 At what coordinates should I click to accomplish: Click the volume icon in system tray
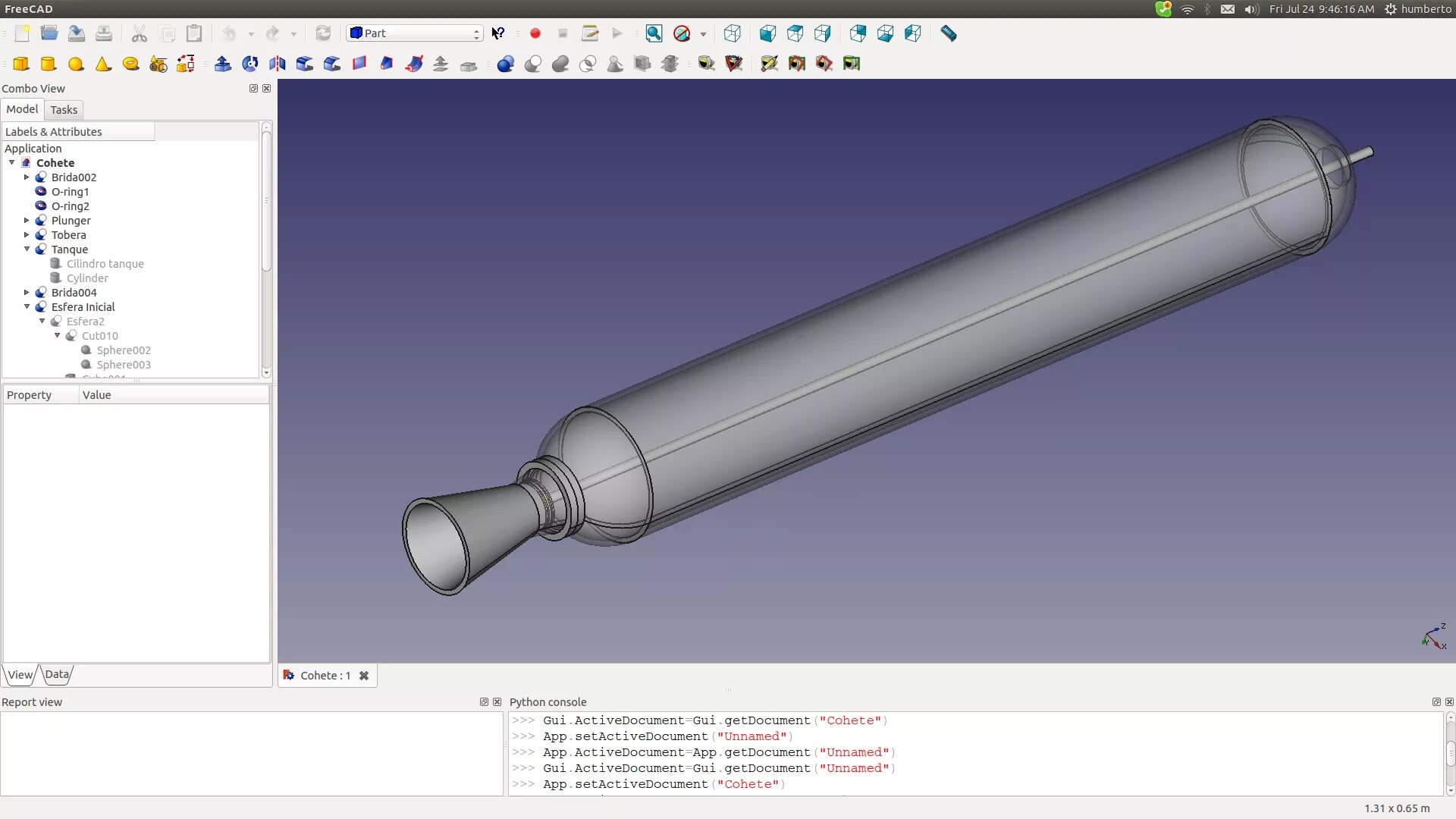(x=1250, y=9)
